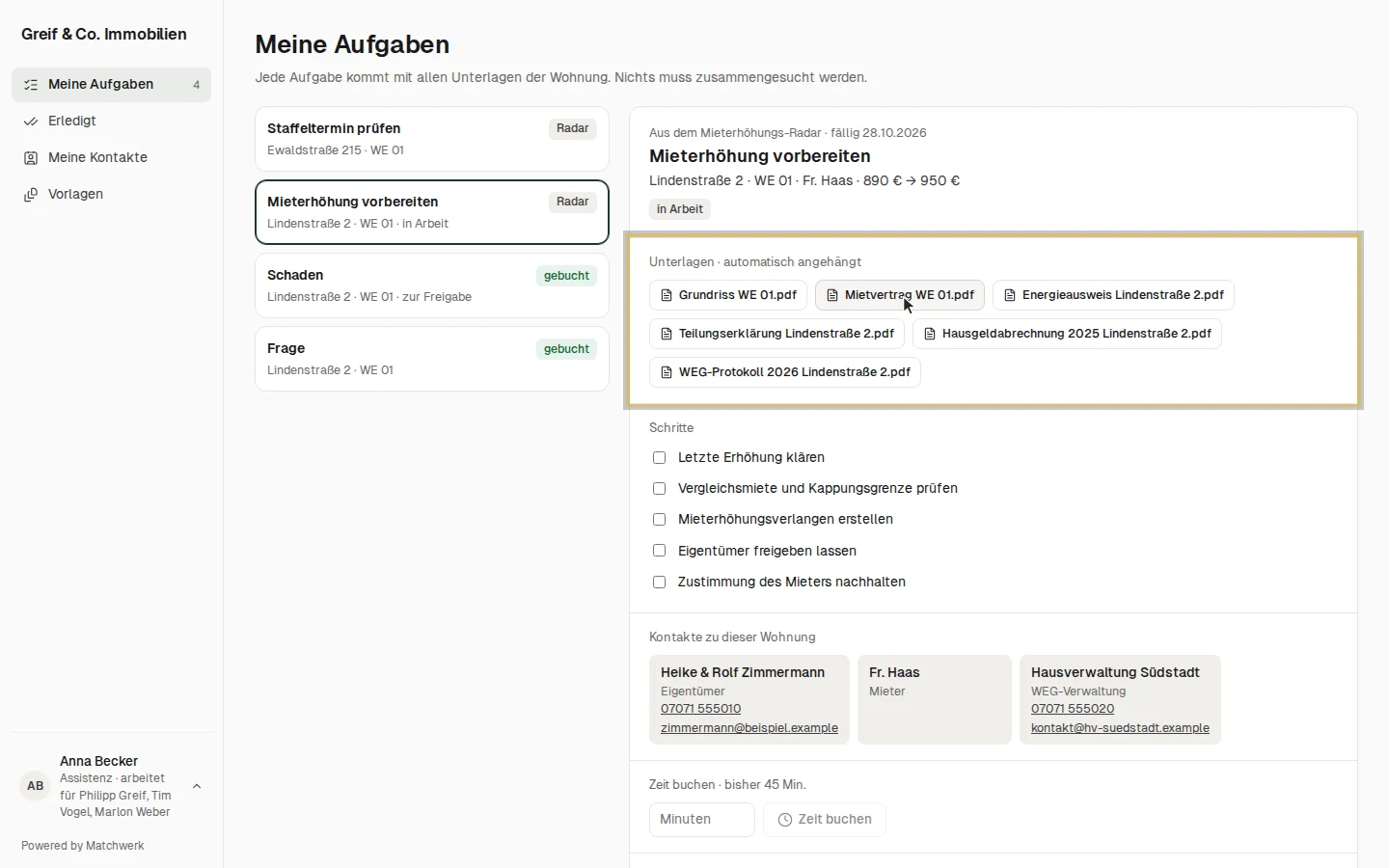Click the Erledigt double-check icon
The image size is (1389, 868).
31,122
